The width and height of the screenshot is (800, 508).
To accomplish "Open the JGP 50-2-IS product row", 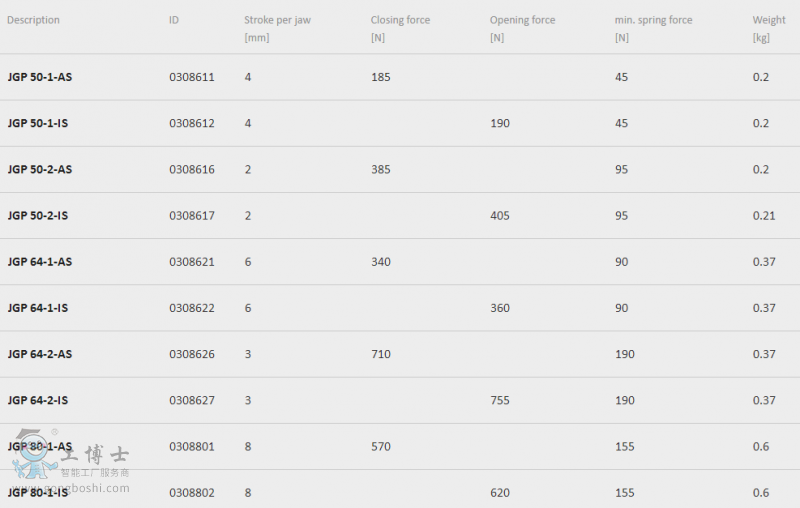I will pyautogui.click(x=400, y=216).
